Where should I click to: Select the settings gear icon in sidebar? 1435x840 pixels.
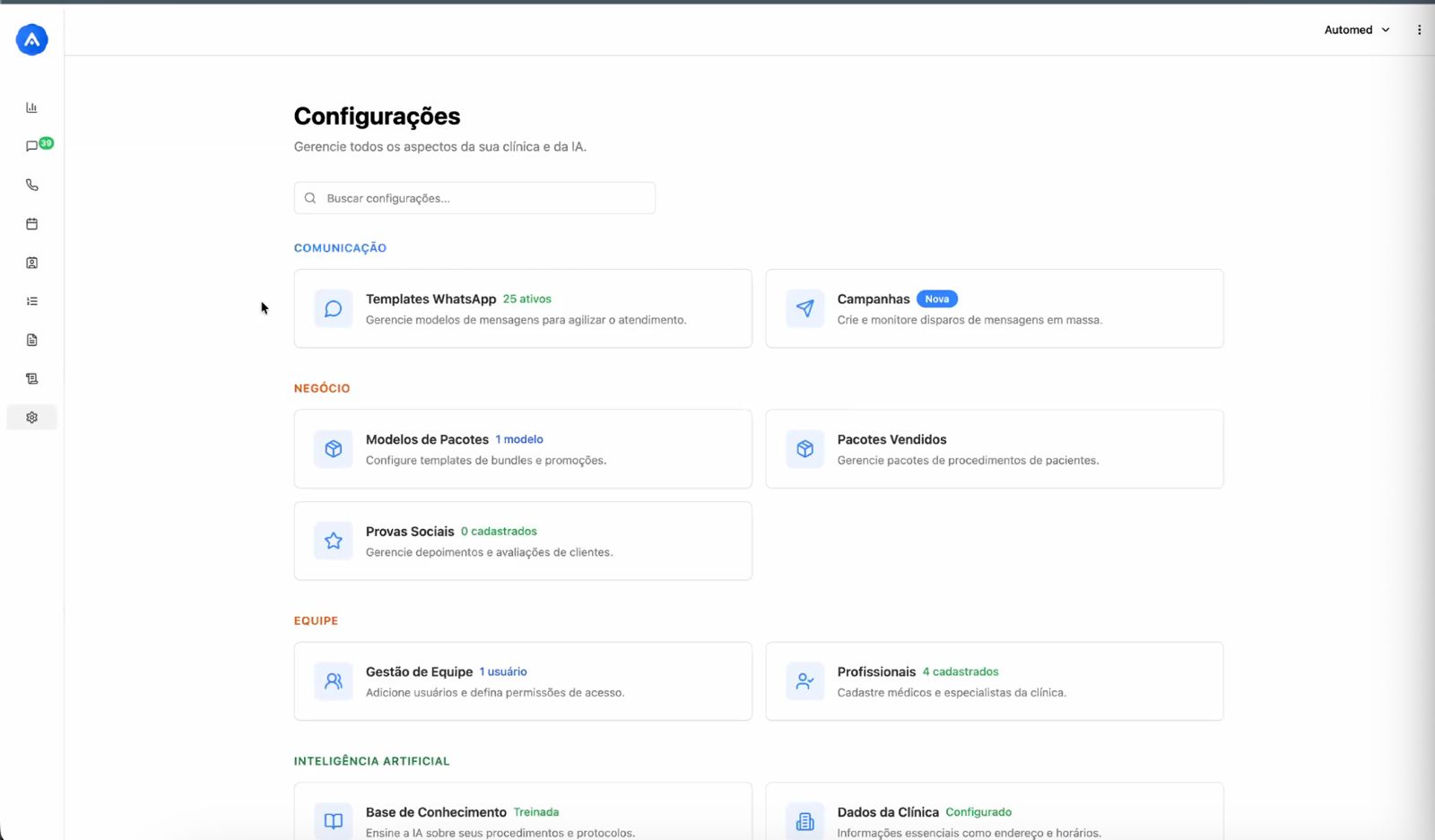(x=31, y=418)
